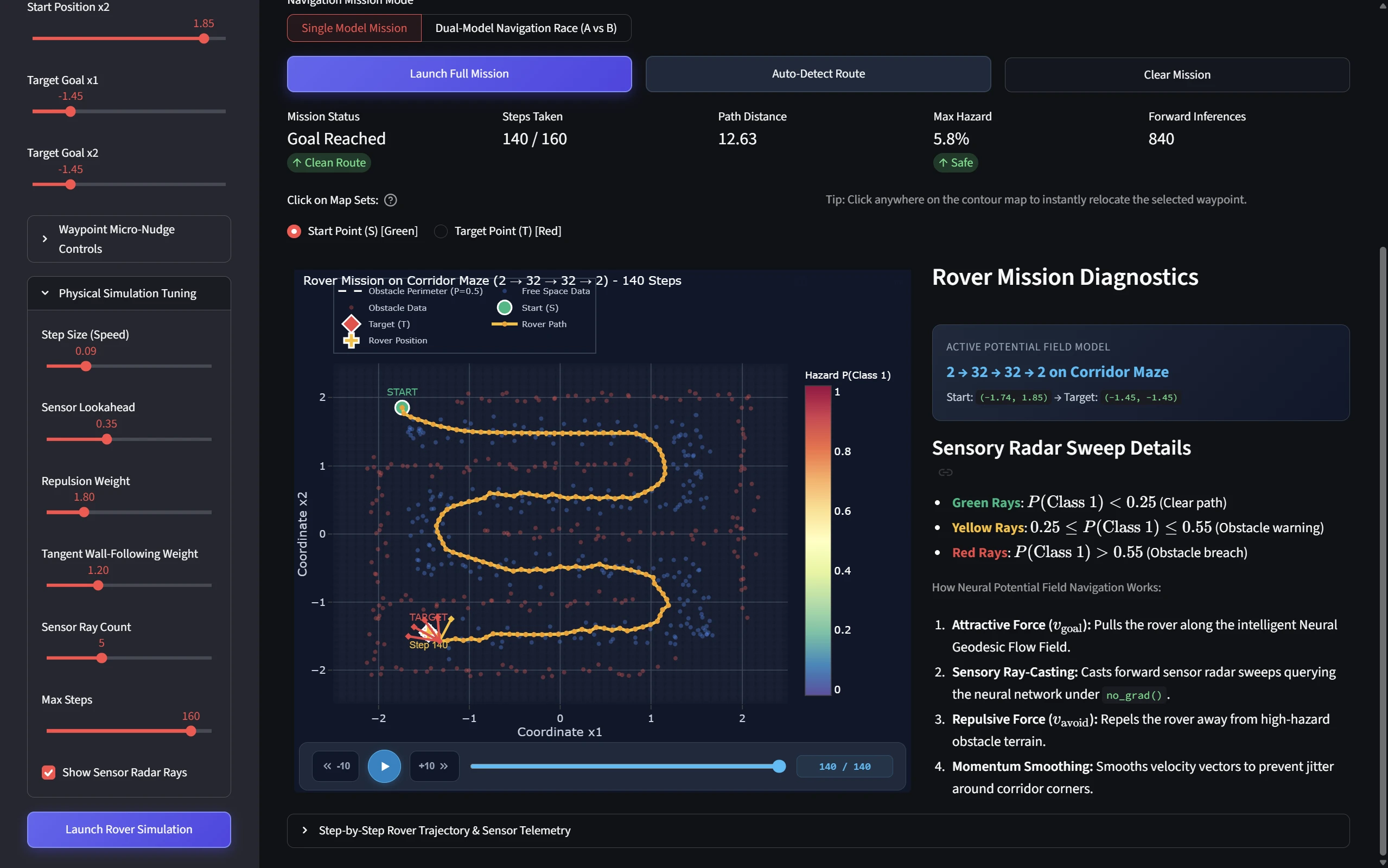The width and height of the screenshot is (1388, 868).
Task: Click the page vertical scrollbar
Action: pos(1383,551)
